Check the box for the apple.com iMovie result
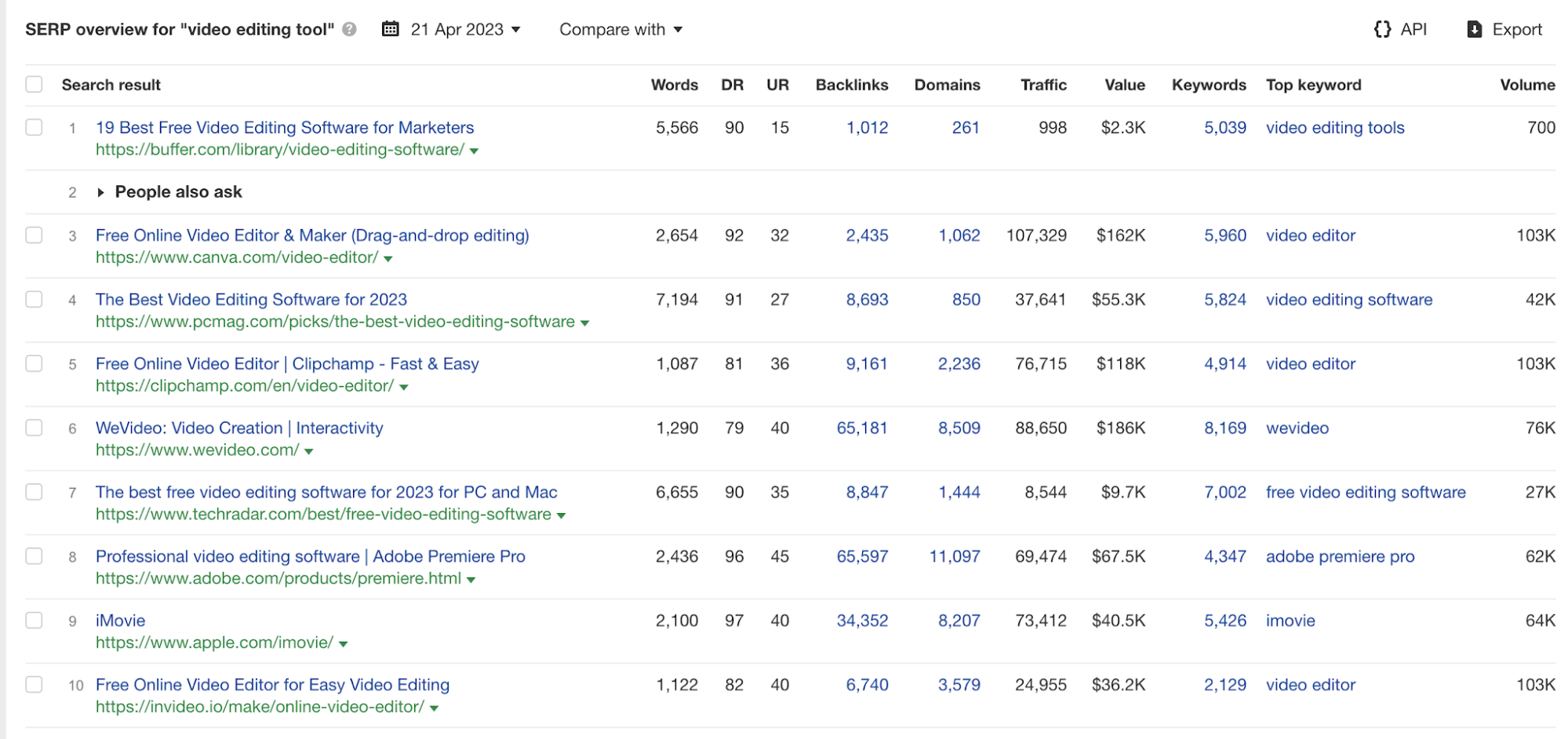Image resolution: width=1568 pixels, height=739 pixels. click(34, 621)
